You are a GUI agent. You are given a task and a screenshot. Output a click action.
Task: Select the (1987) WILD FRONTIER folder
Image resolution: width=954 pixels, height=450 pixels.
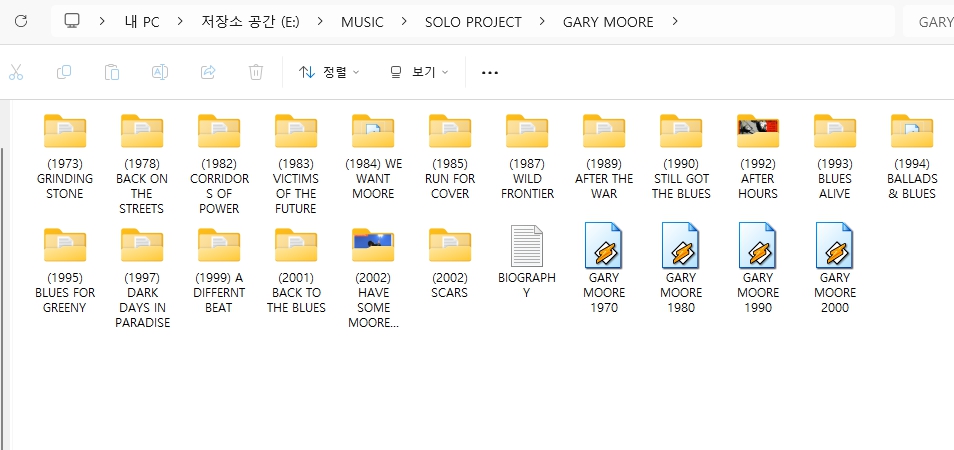click(x=527, y=156)
